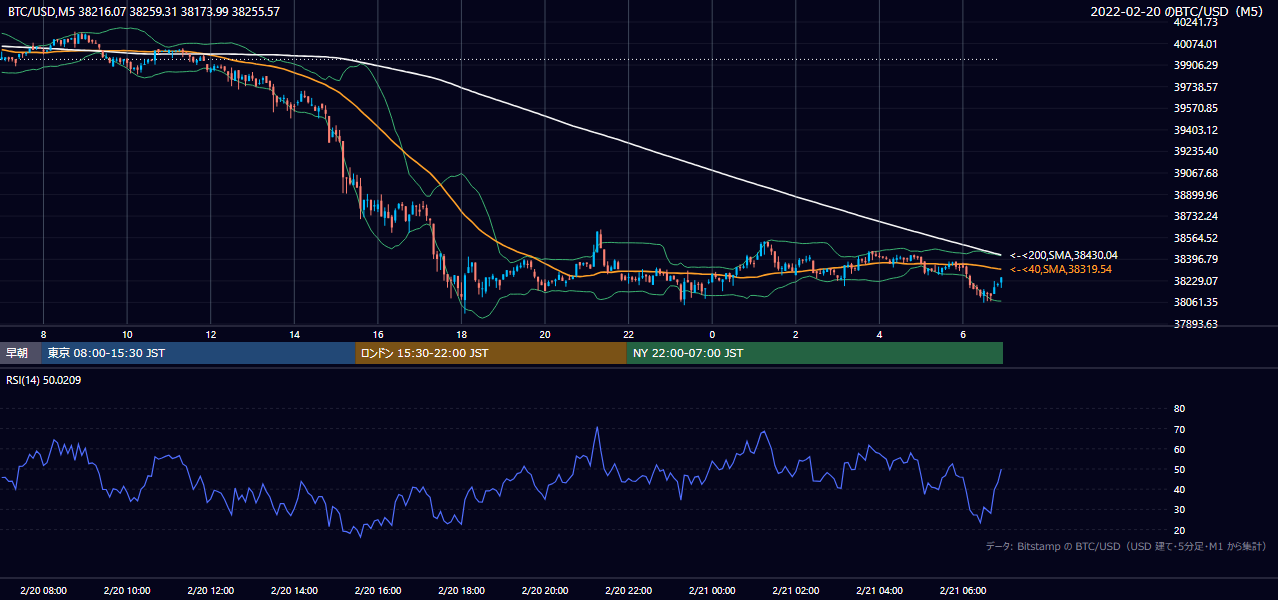The width and height of the screenshot is (1278, 600).
Task: Click the bottom date label 2/21 00:00
Action: (x=711, y=590)
